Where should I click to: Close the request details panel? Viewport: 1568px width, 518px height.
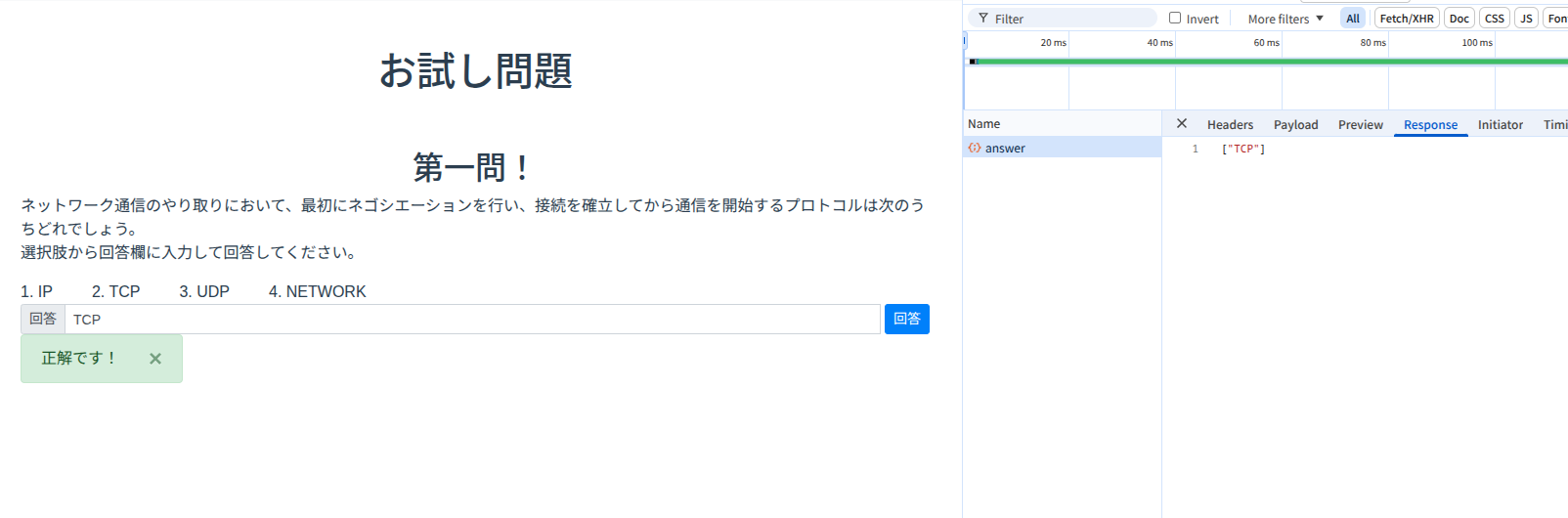[x=1181, y=124]
